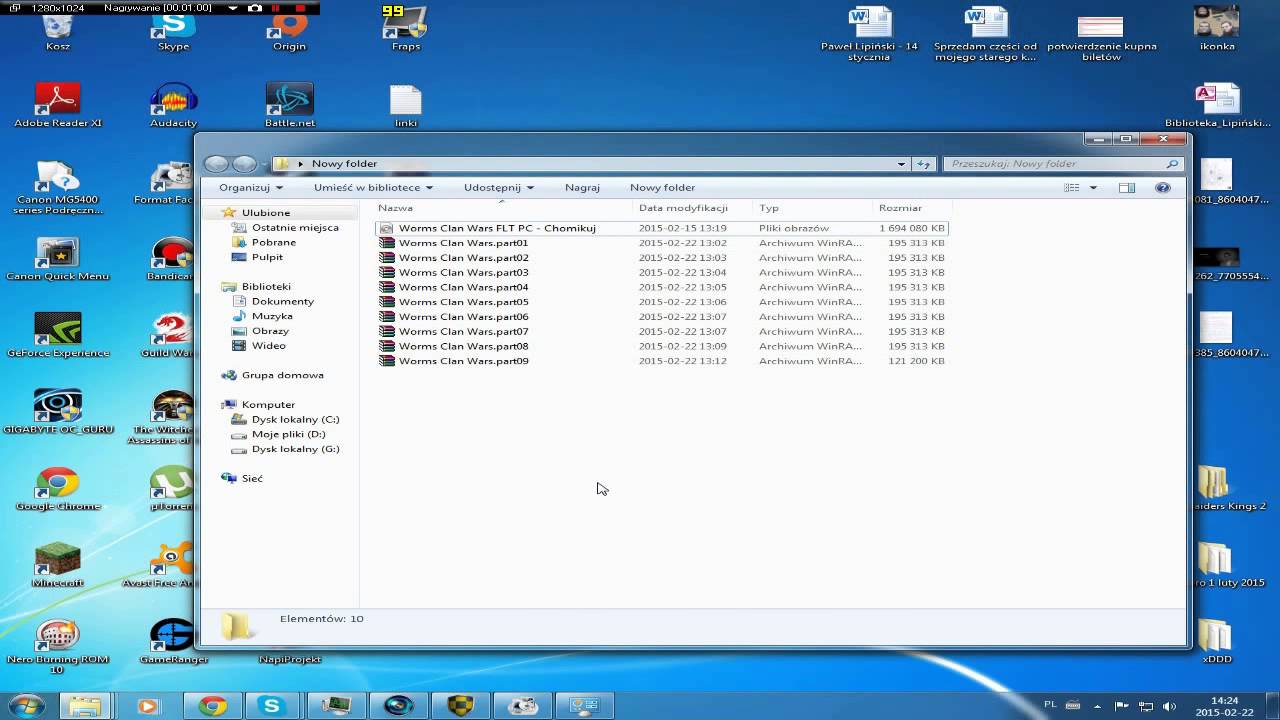Open Paweł Lipiński Word document
Viewport: 1280px width, 720px height.
[869, 34]
